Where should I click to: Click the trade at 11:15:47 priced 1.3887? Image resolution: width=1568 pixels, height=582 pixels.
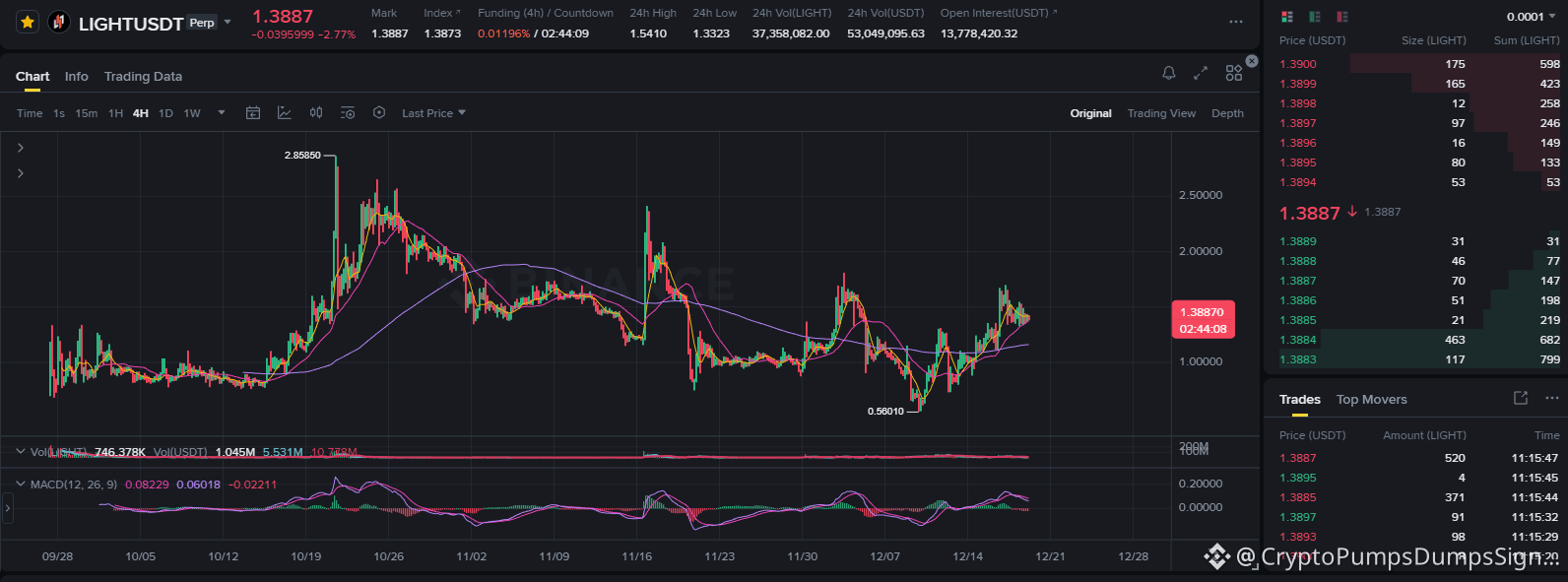click(x=1419, y=458)
